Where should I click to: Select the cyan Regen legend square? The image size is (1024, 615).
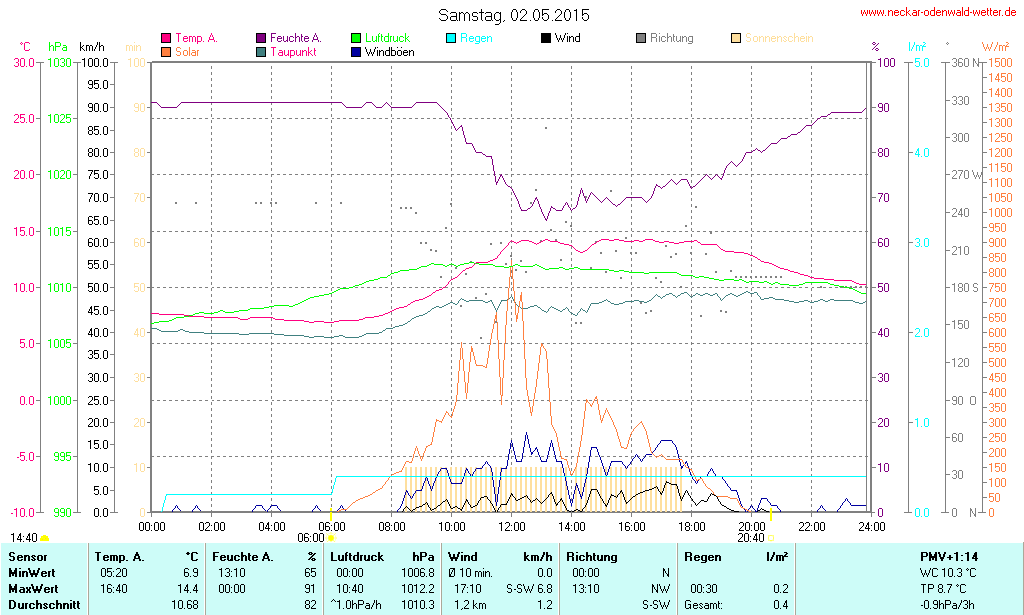coord(451,38)
